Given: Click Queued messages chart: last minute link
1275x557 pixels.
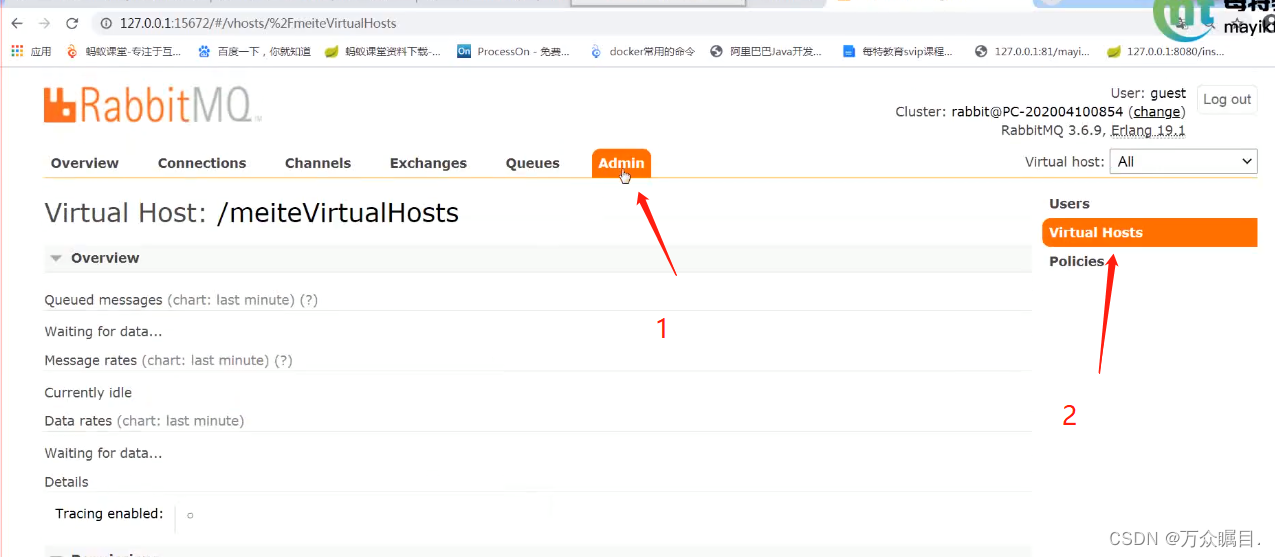Looking at the screenshot, I should [231, 300].
